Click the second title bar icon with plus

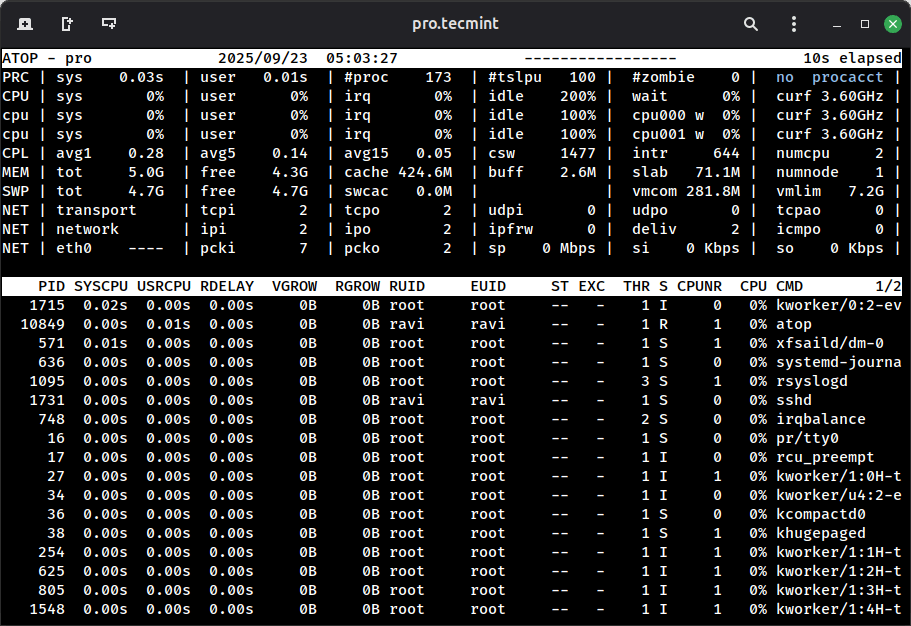click(x=66, y=23)
